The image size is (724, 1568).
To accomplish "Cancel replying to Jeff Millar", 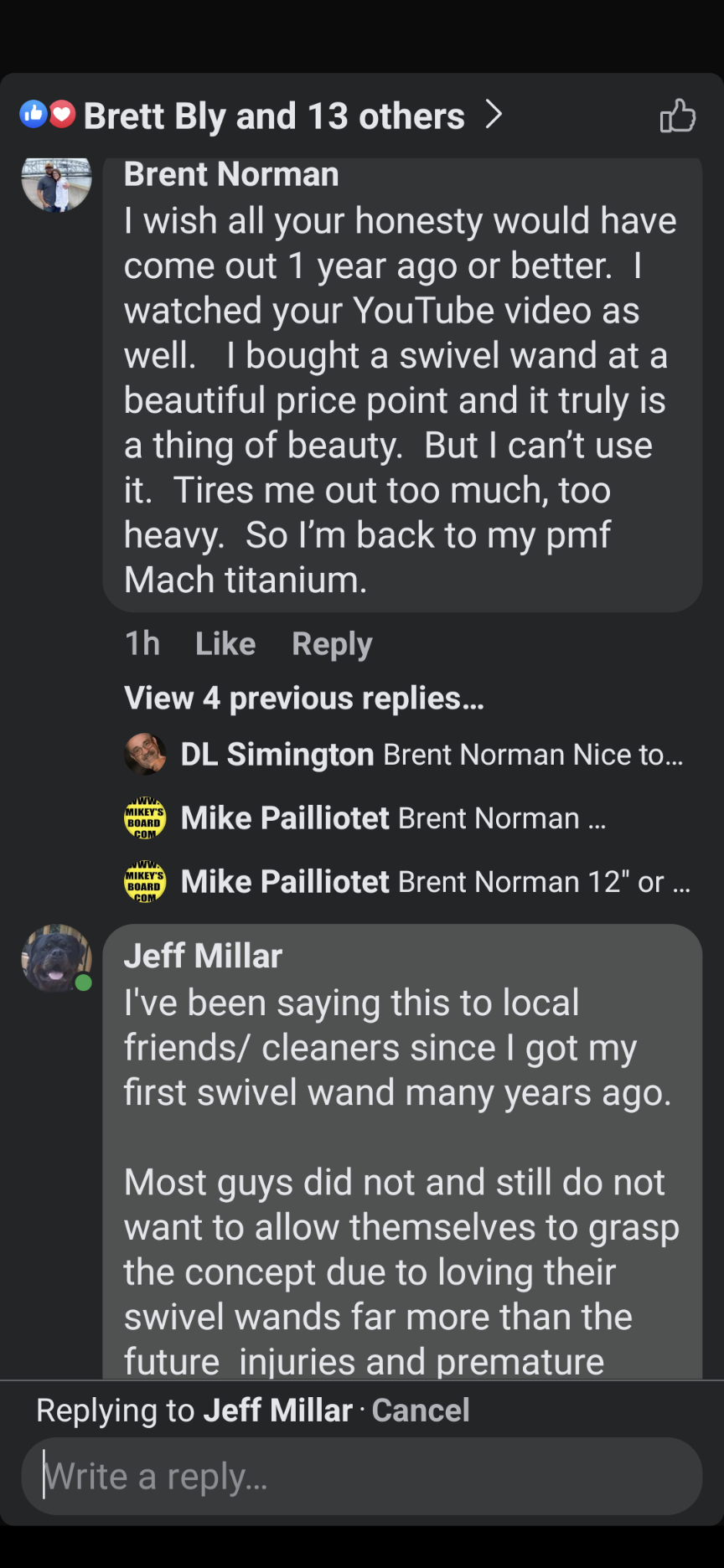I will pos(420,1410).
